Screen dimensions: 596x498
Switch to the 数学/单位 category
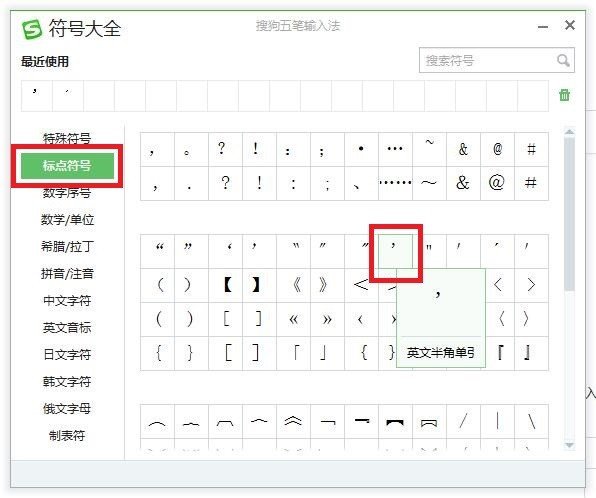pos(67,220)
